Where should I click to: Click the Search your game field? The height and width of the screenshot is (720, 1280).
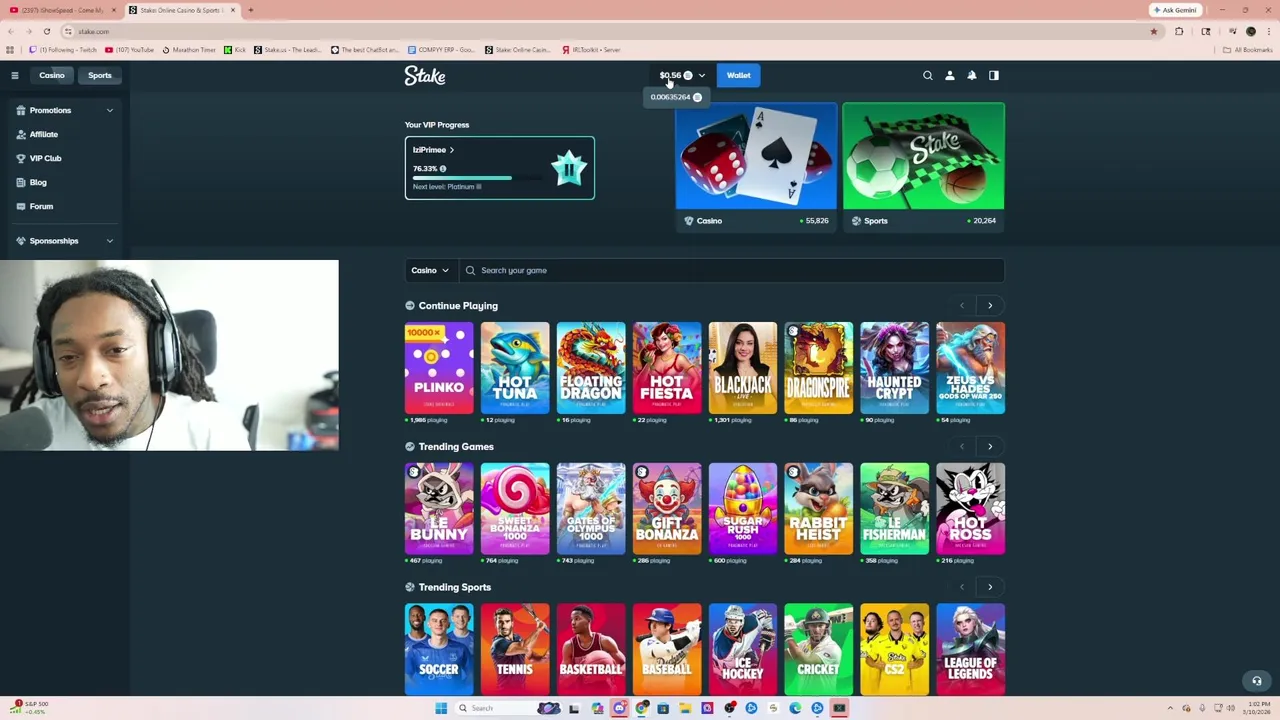click(x=731, y=270)
